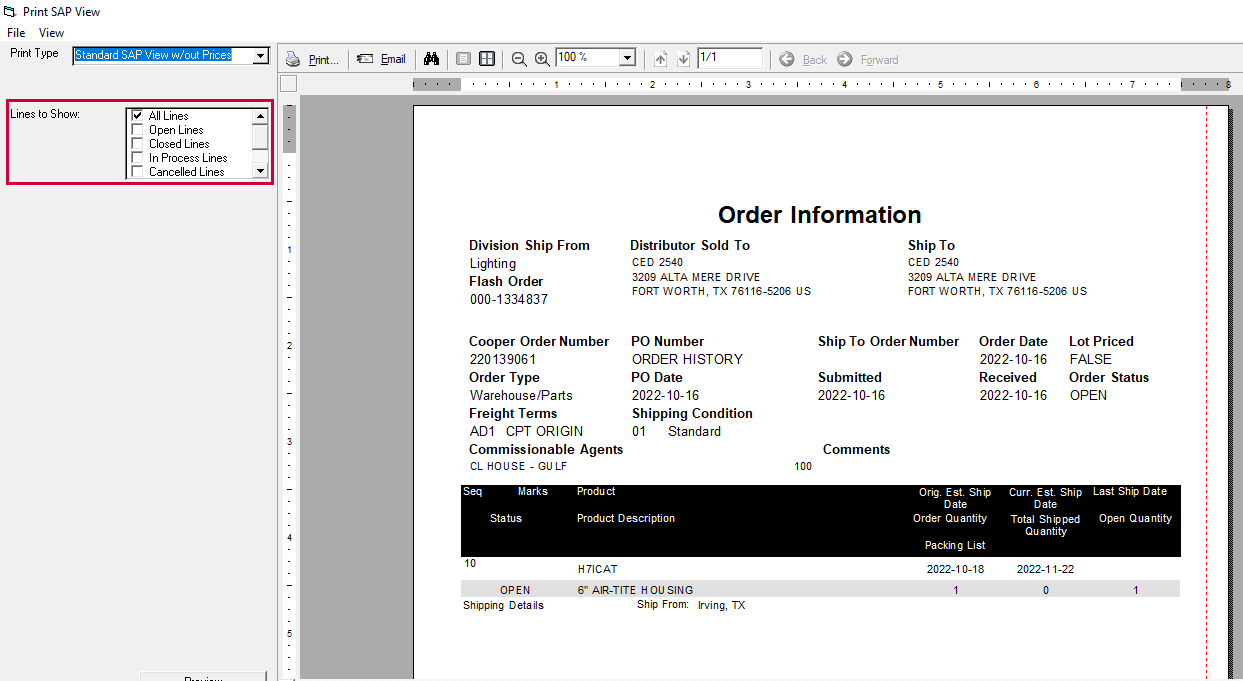Toggle the All Lines checkbox
The width and height of the screenshot is (1243, 681).
(x=138, y=116)
